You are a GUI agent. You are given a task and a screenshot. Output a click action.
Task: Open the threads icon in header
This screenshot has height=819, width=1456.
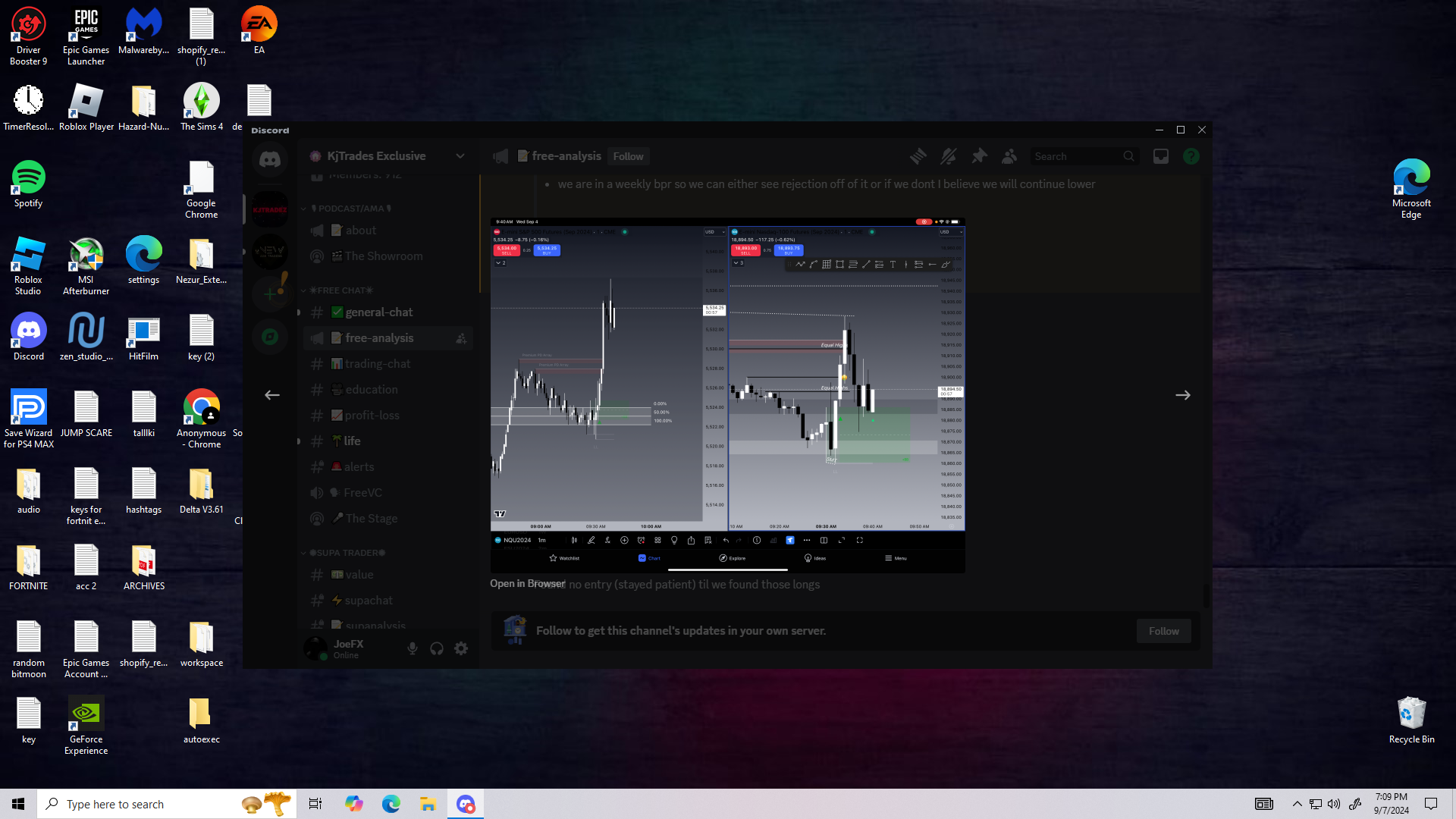918,156
